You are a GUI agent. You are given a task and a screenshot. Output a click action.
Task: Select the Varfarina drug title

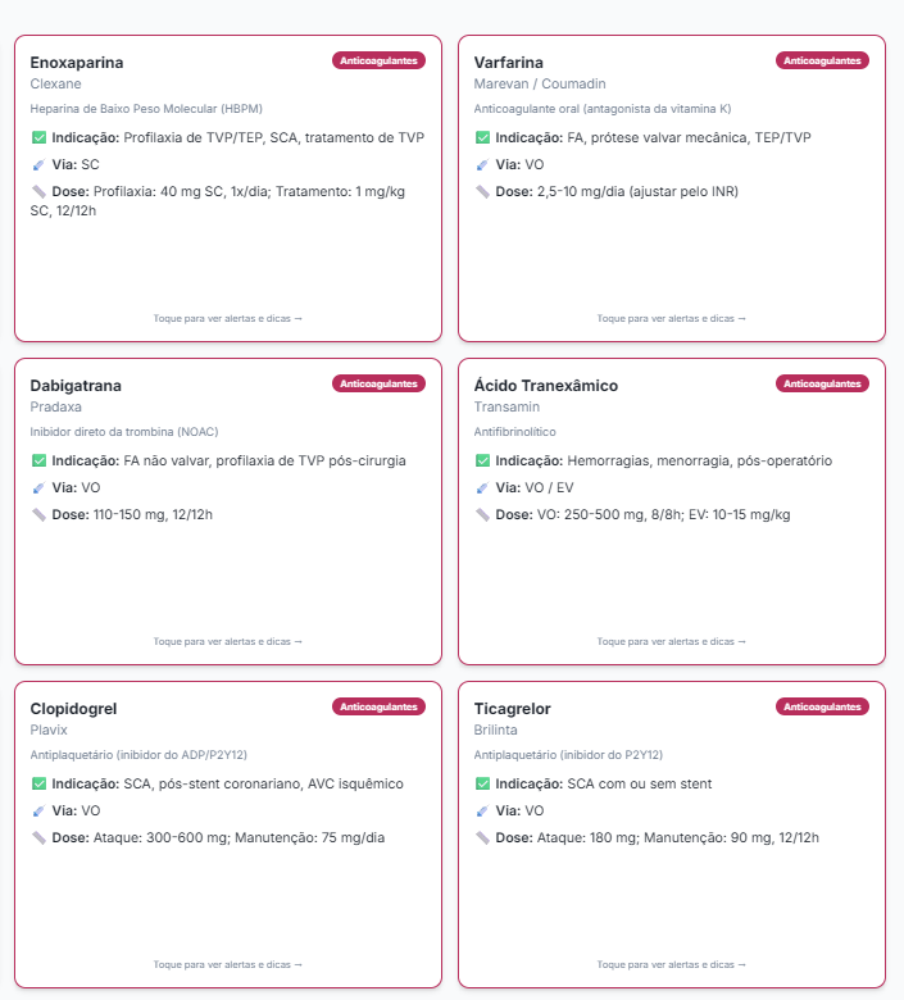coord(509,63)
